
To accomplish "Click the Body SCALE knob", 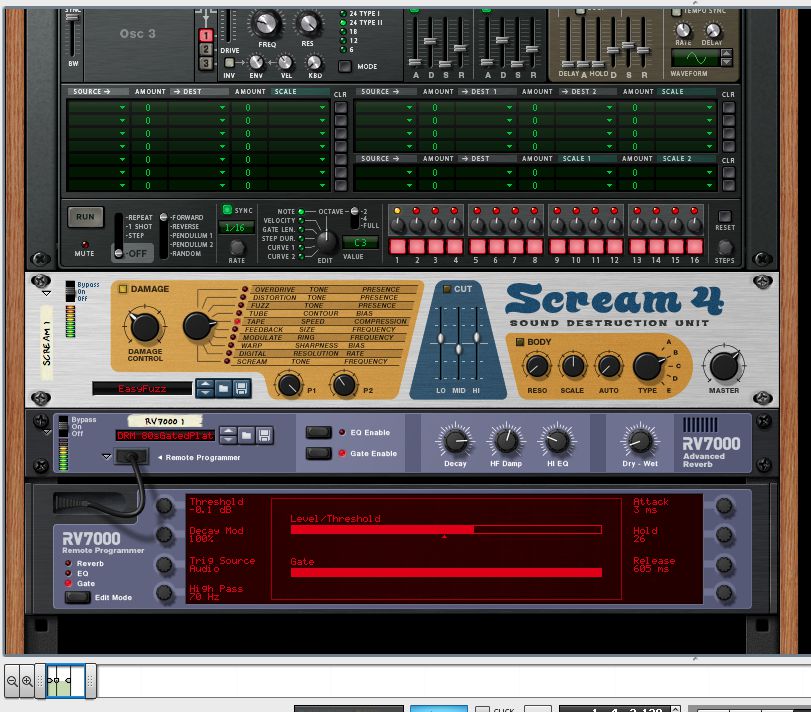I will tap(573, 366).
